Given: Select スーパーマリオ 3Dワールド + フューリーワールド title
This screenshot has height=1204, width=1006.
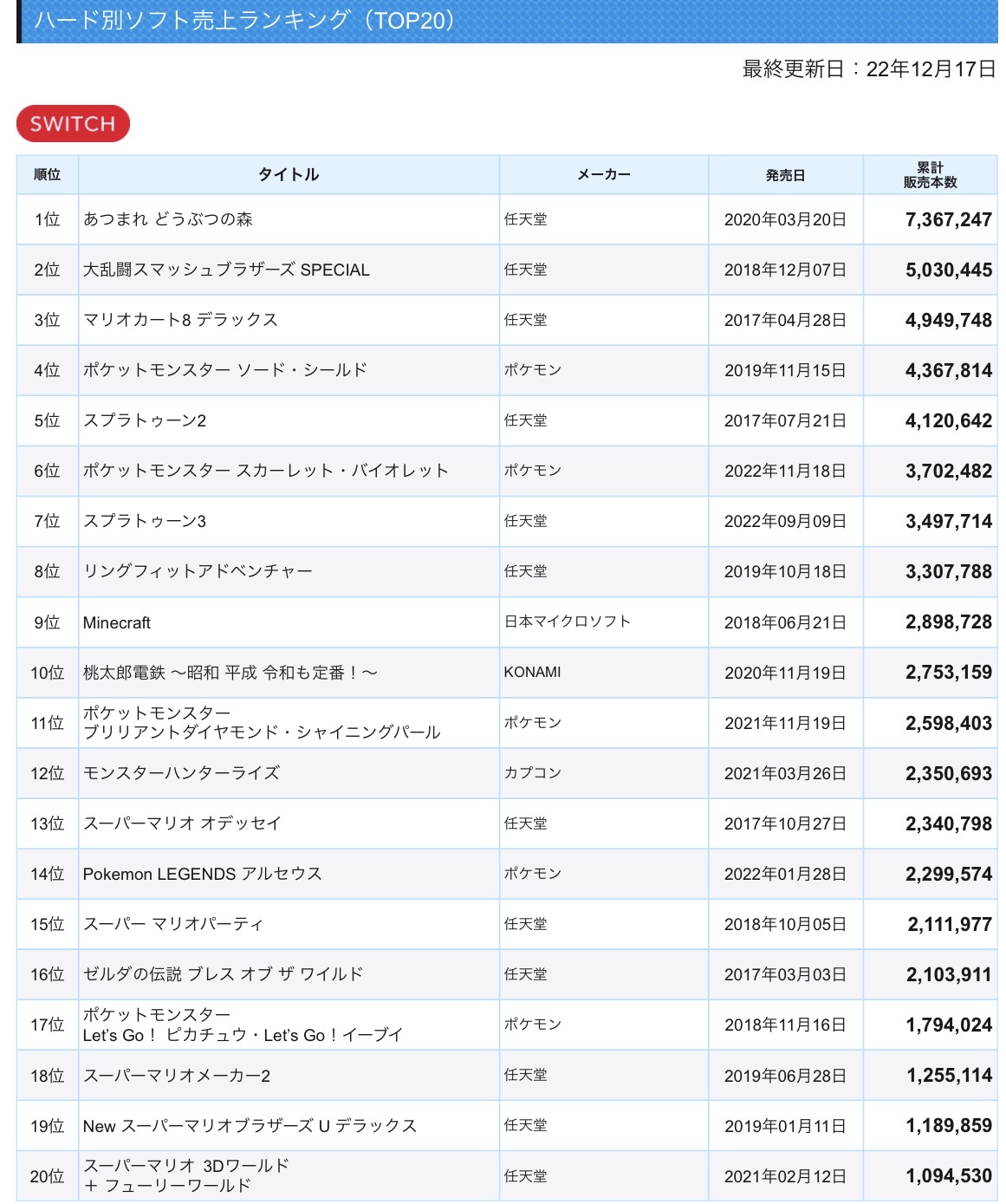Looking at the screenshot, I should 186,1175.
